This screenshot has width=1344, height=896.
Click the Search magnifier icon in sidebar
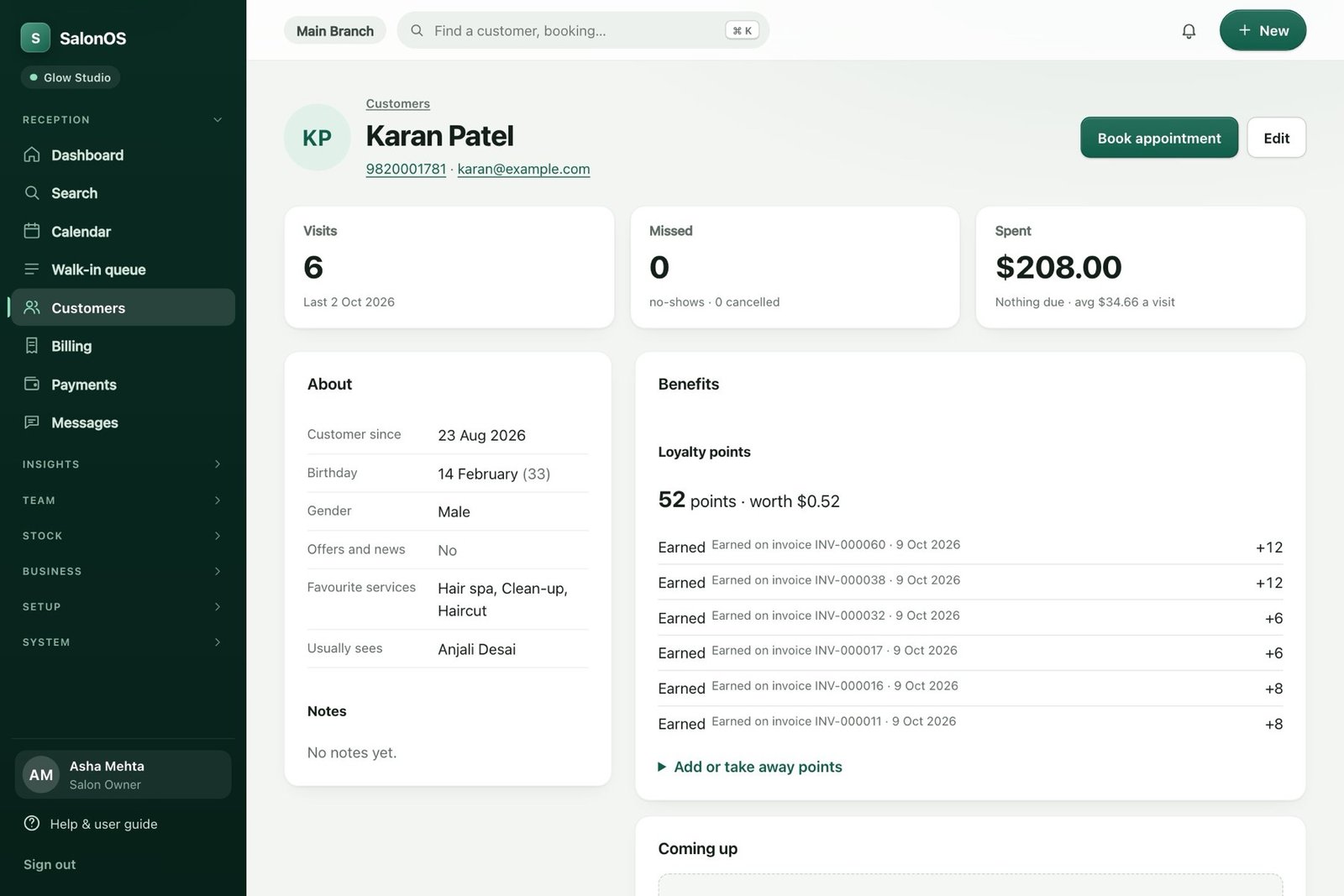32,193
